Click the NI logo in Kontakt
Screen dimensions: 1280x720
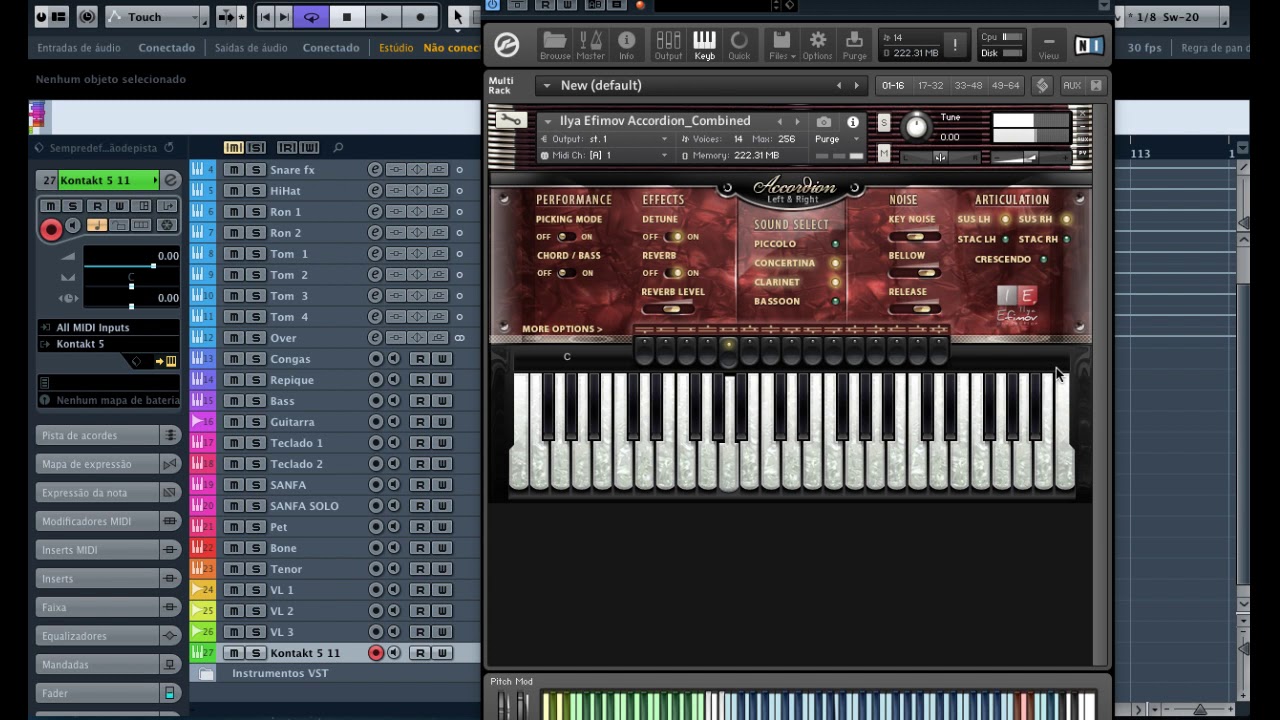[1089, 45]
